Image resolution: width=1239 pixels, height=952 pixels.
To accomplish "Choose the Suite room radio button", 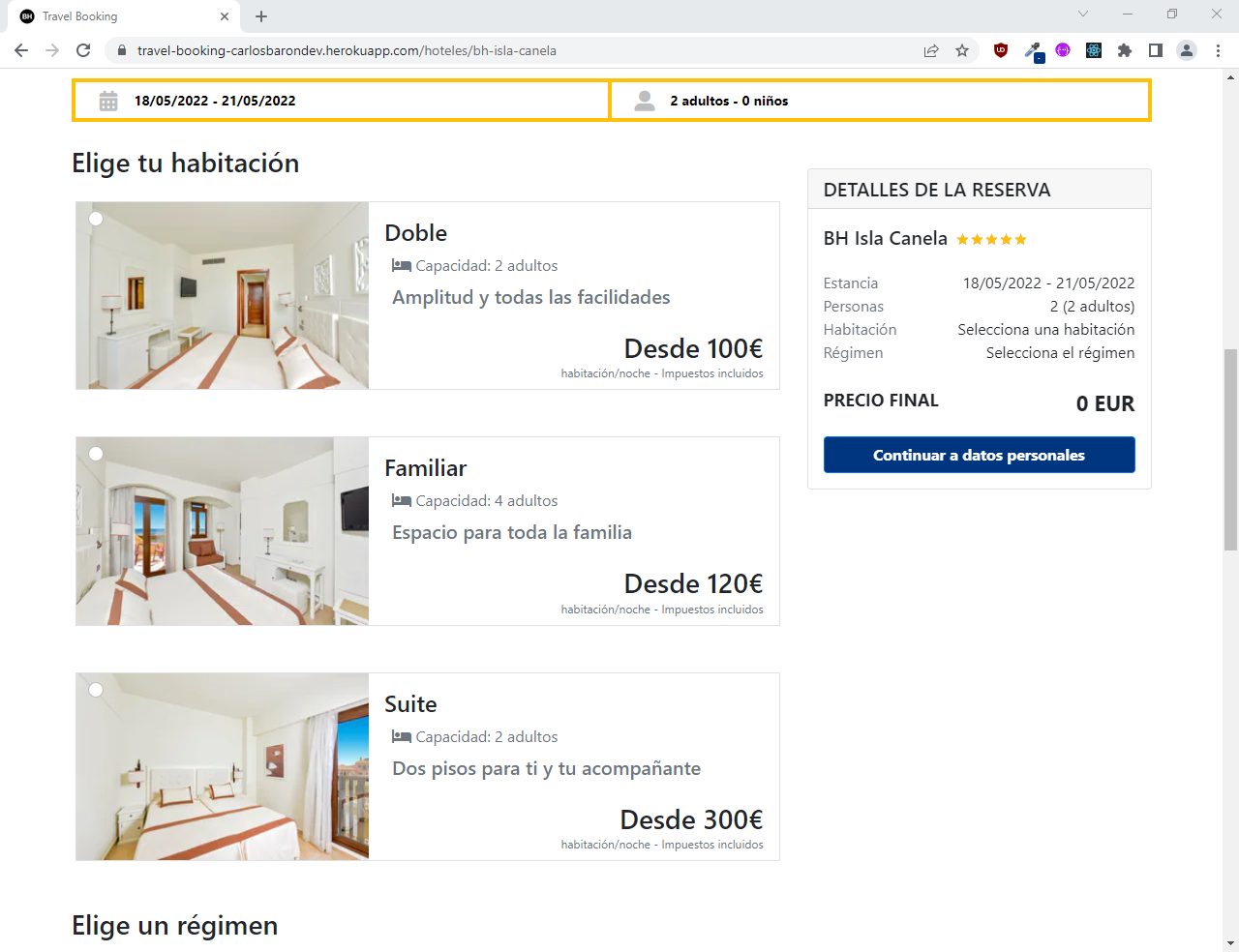I will tap(96, 690).
